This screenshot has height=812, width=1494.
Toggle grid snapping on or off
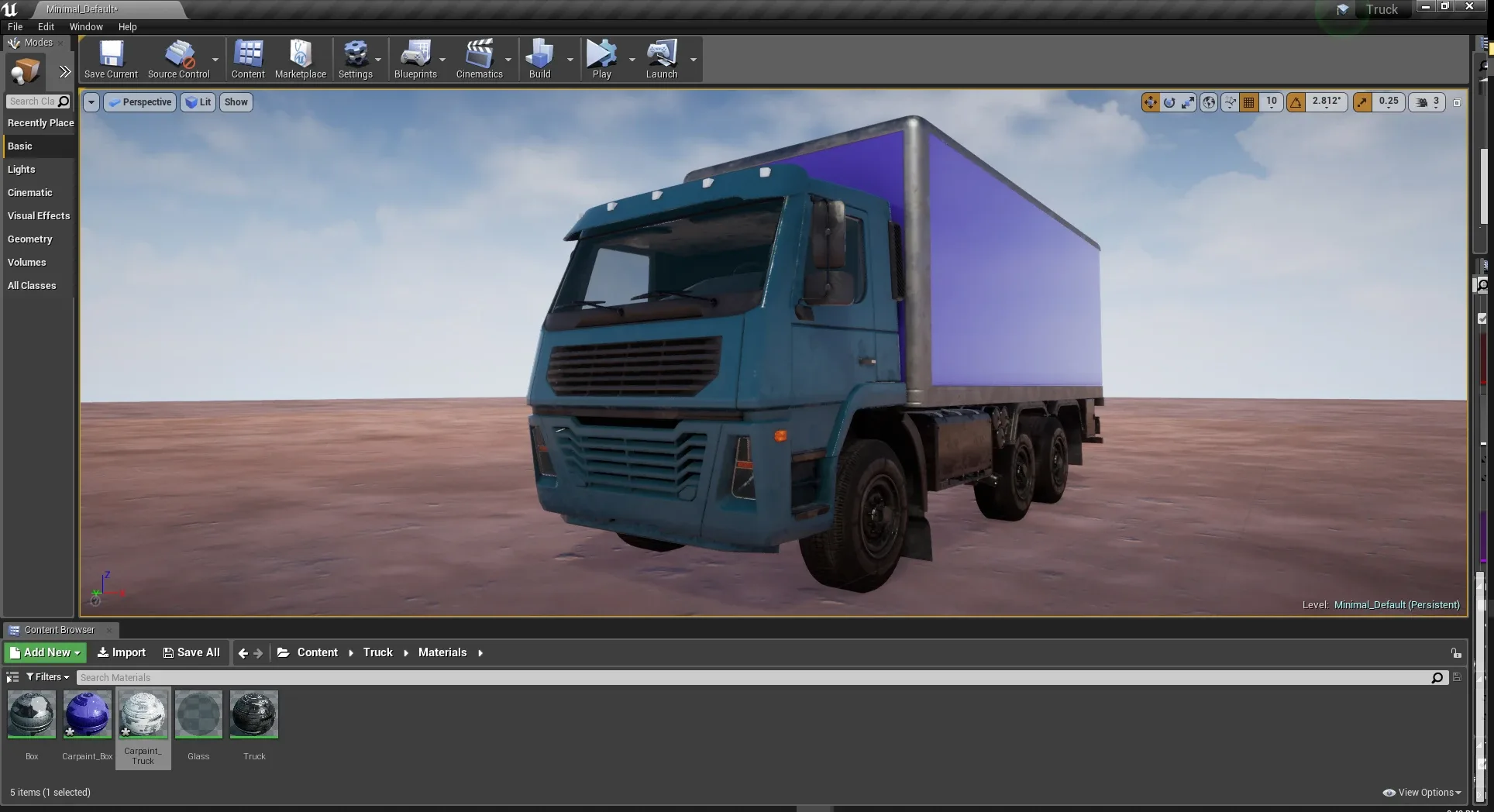[1248, 101]
